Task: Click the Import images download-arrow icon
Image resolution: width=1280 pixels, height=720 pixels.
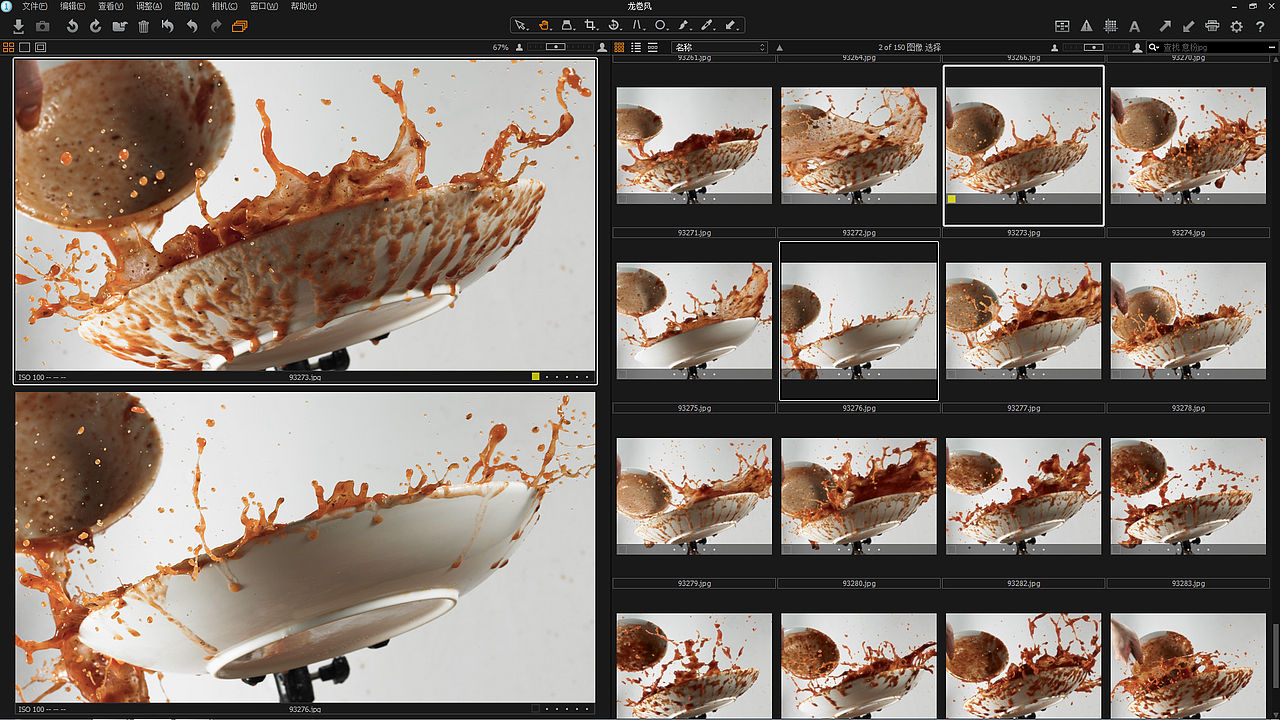Action: click(x=18, y=26)
